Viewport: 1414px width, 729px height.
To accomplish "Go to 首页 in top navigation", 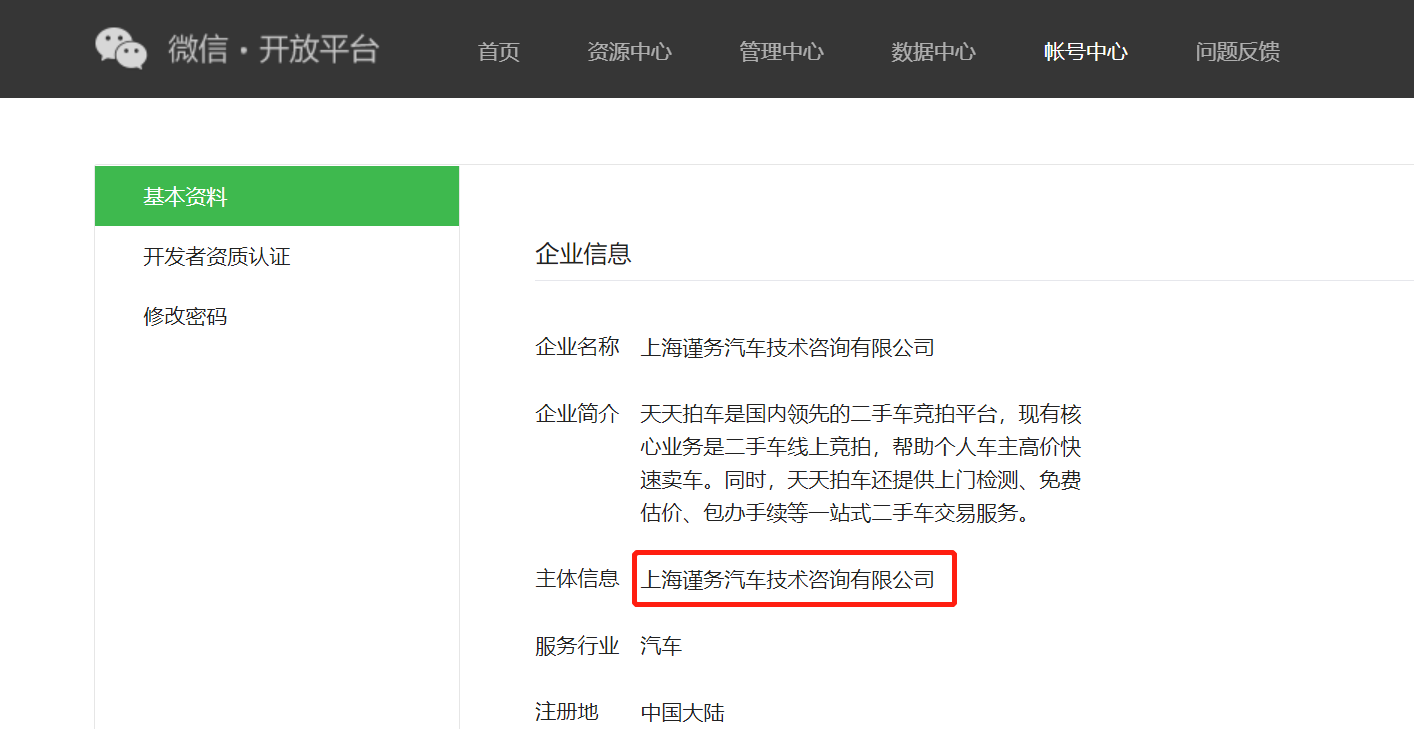I will click(499, 52).
